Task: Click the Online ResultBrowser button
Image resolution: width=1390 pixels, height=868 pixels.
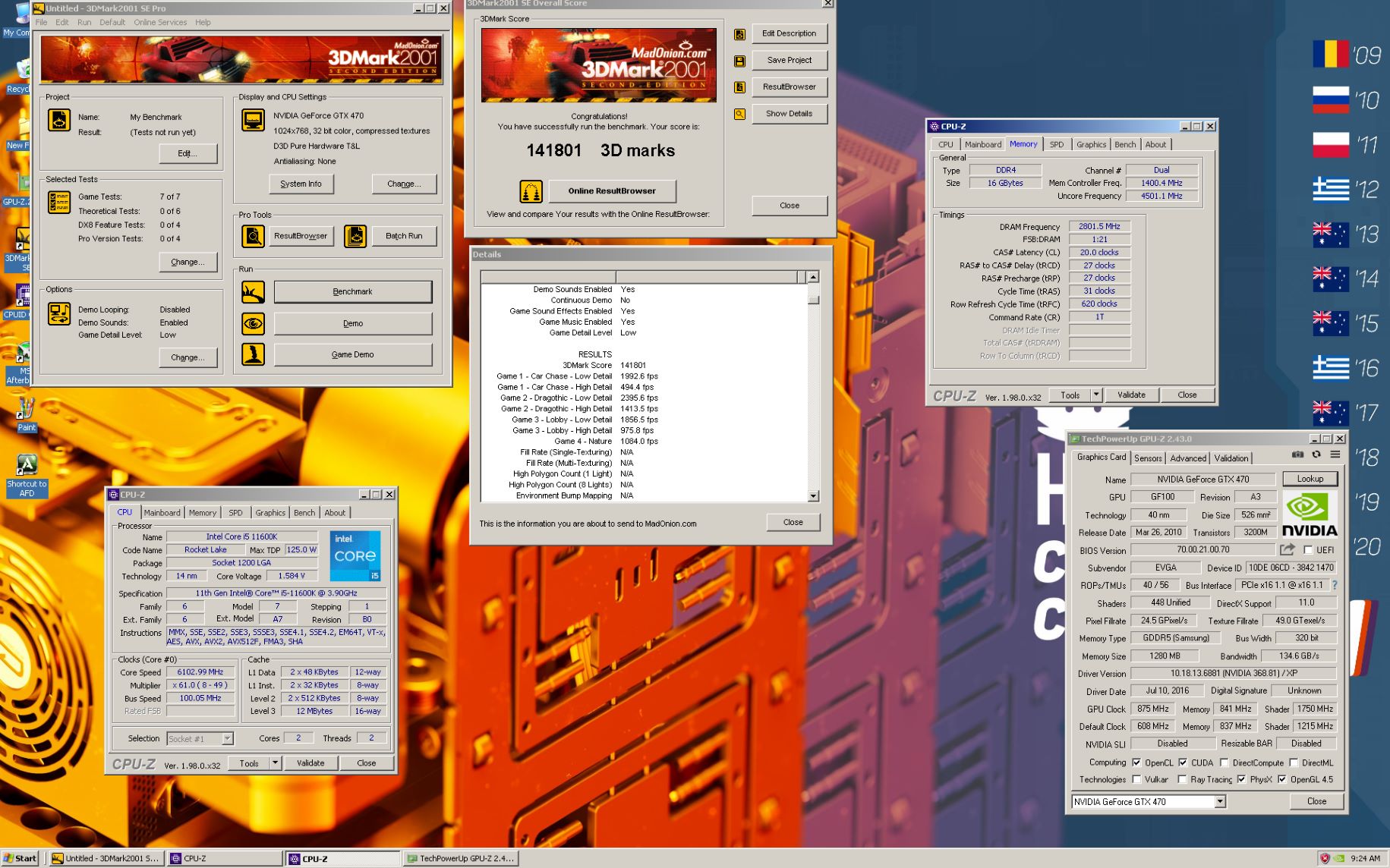Action: 612,191
